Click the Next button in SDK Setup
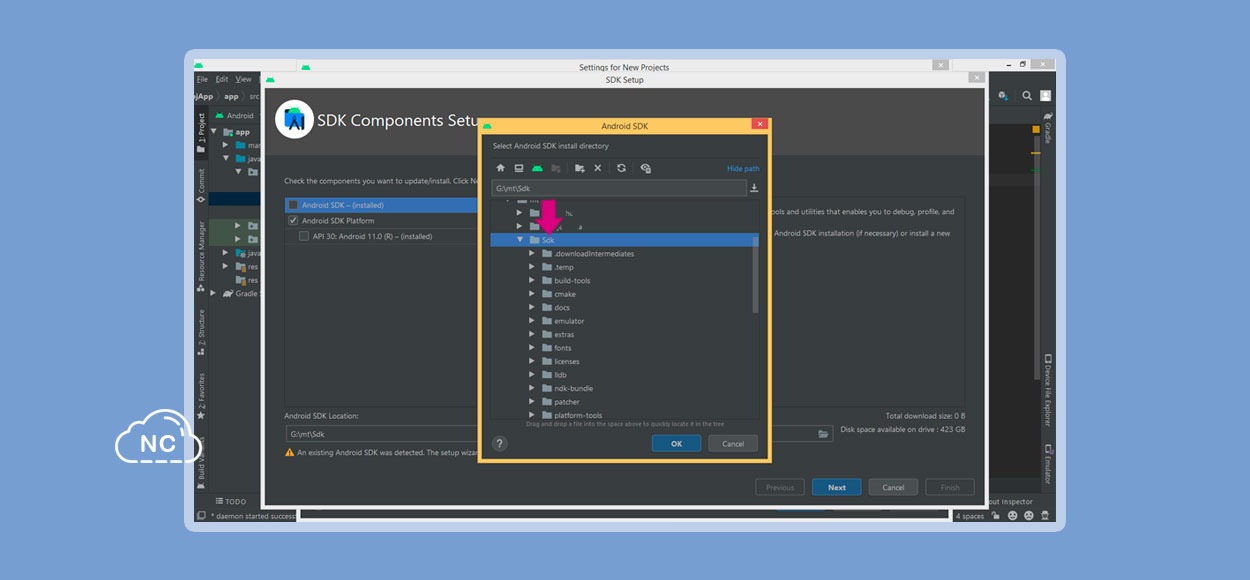The width and height of the screenshot is (1250, 580). pyautogui.click(x=837, y=488)
